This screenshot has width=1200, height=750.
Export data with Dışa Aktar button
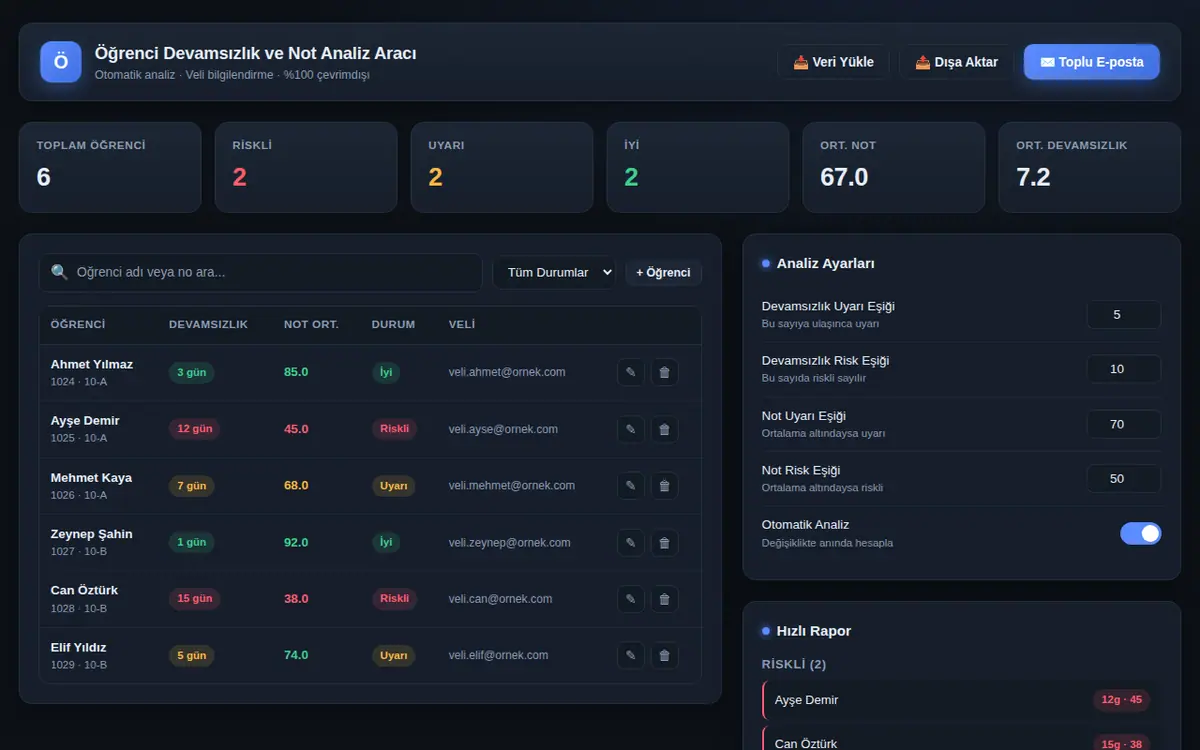[956, 62]
